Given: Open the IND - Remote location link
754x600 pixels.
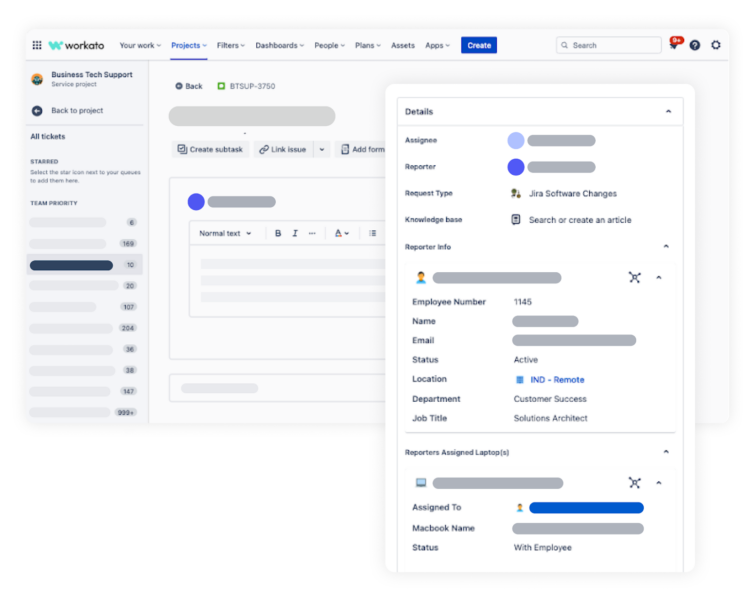Looking at the screenshot, I should 557,380.
